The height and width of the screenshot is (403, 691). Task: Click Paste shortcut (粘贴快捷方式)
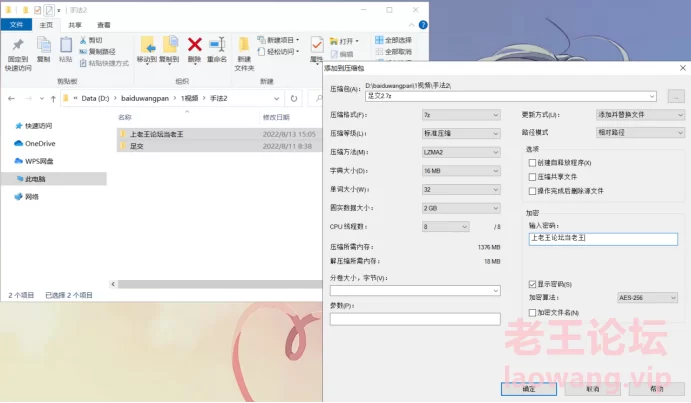coord(104,63)
